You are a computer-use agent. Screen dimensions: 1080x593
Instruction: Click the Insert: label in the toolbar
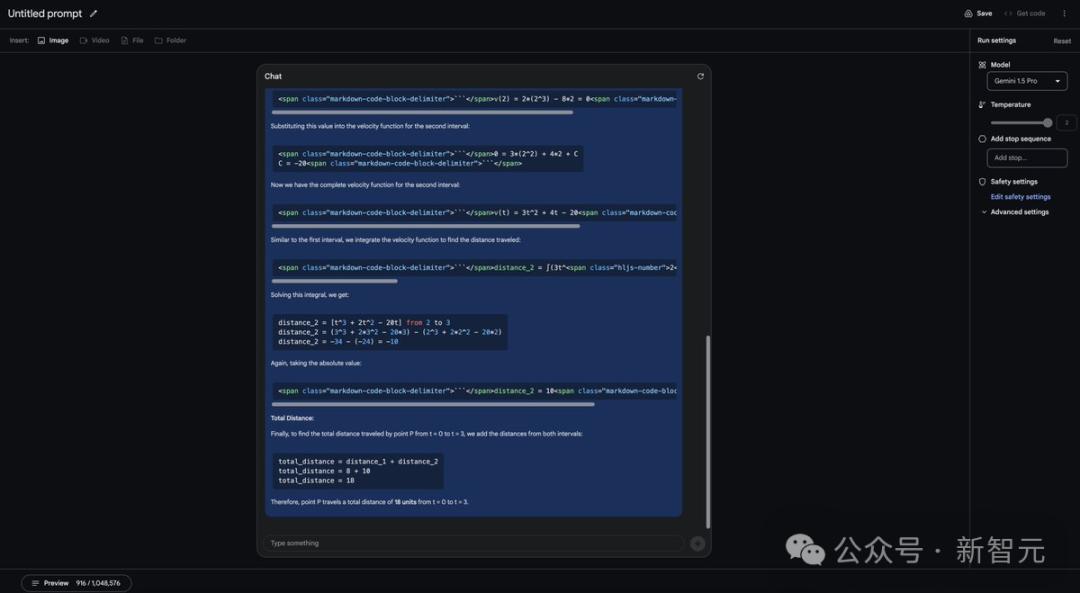point(19,41)
